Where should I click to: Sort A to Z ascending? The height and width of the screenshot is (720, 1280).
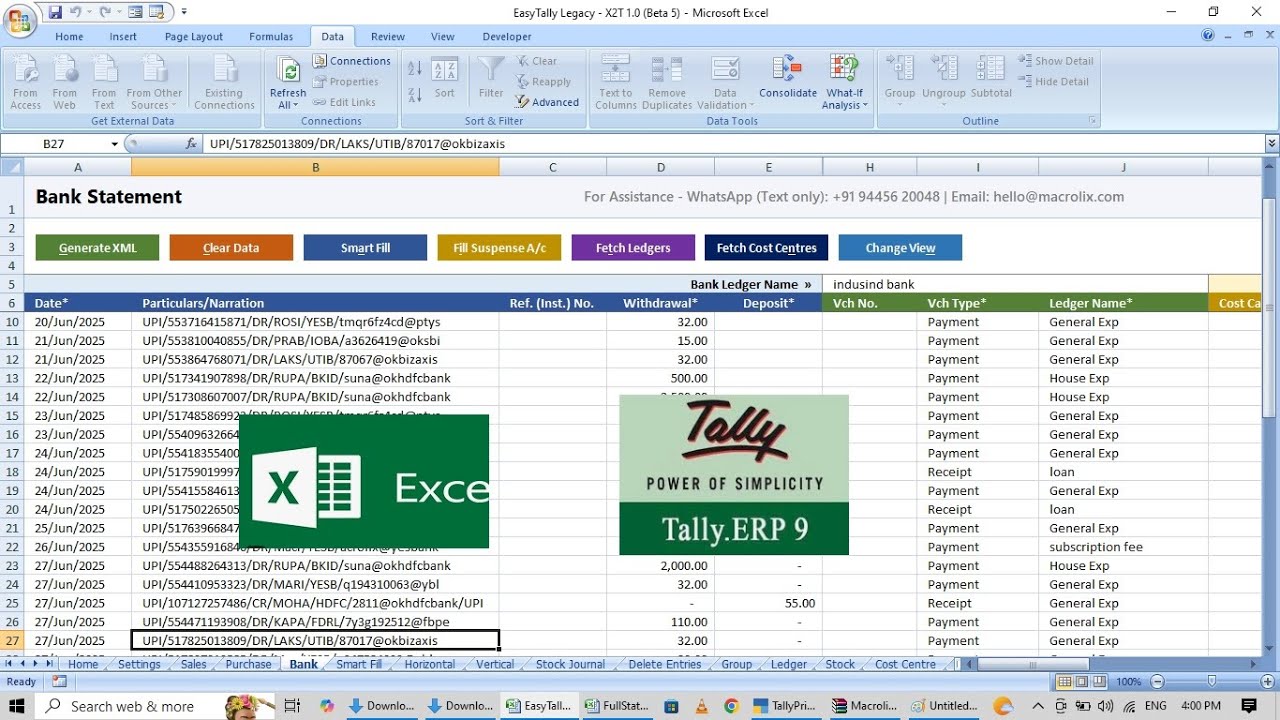click(415, 69)
